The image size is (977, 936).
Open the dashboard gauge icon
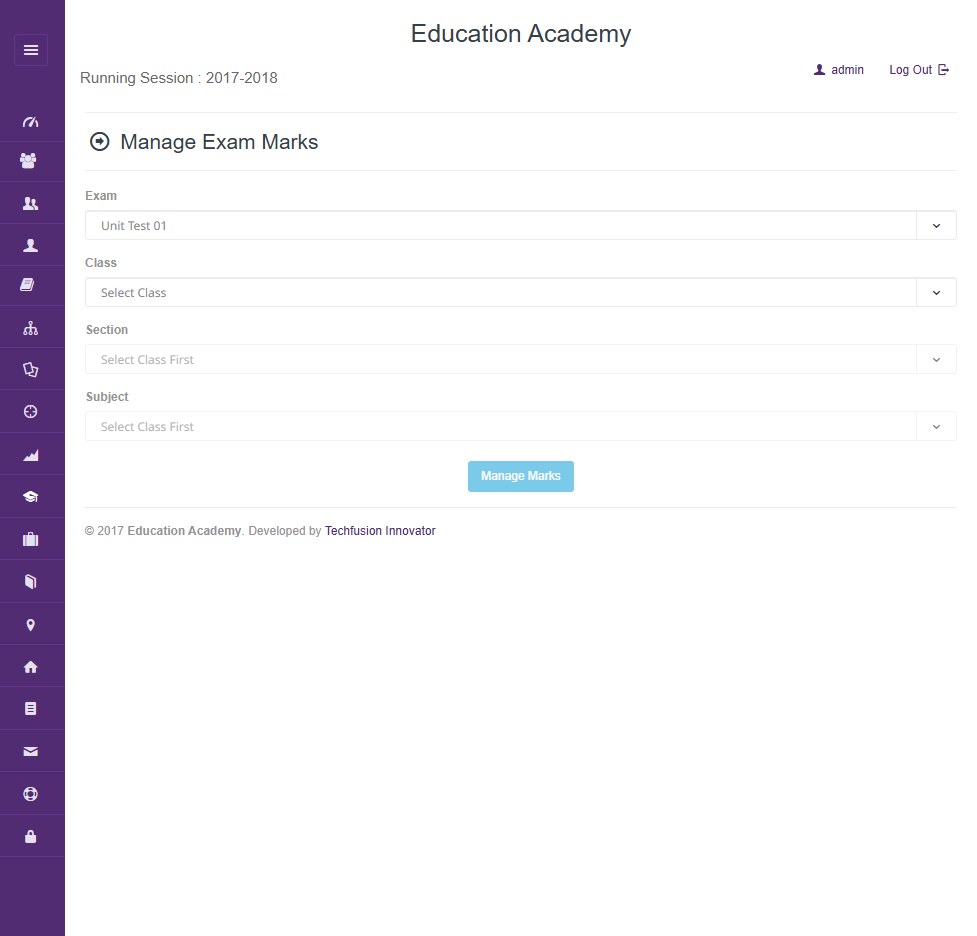pos(31,122)
